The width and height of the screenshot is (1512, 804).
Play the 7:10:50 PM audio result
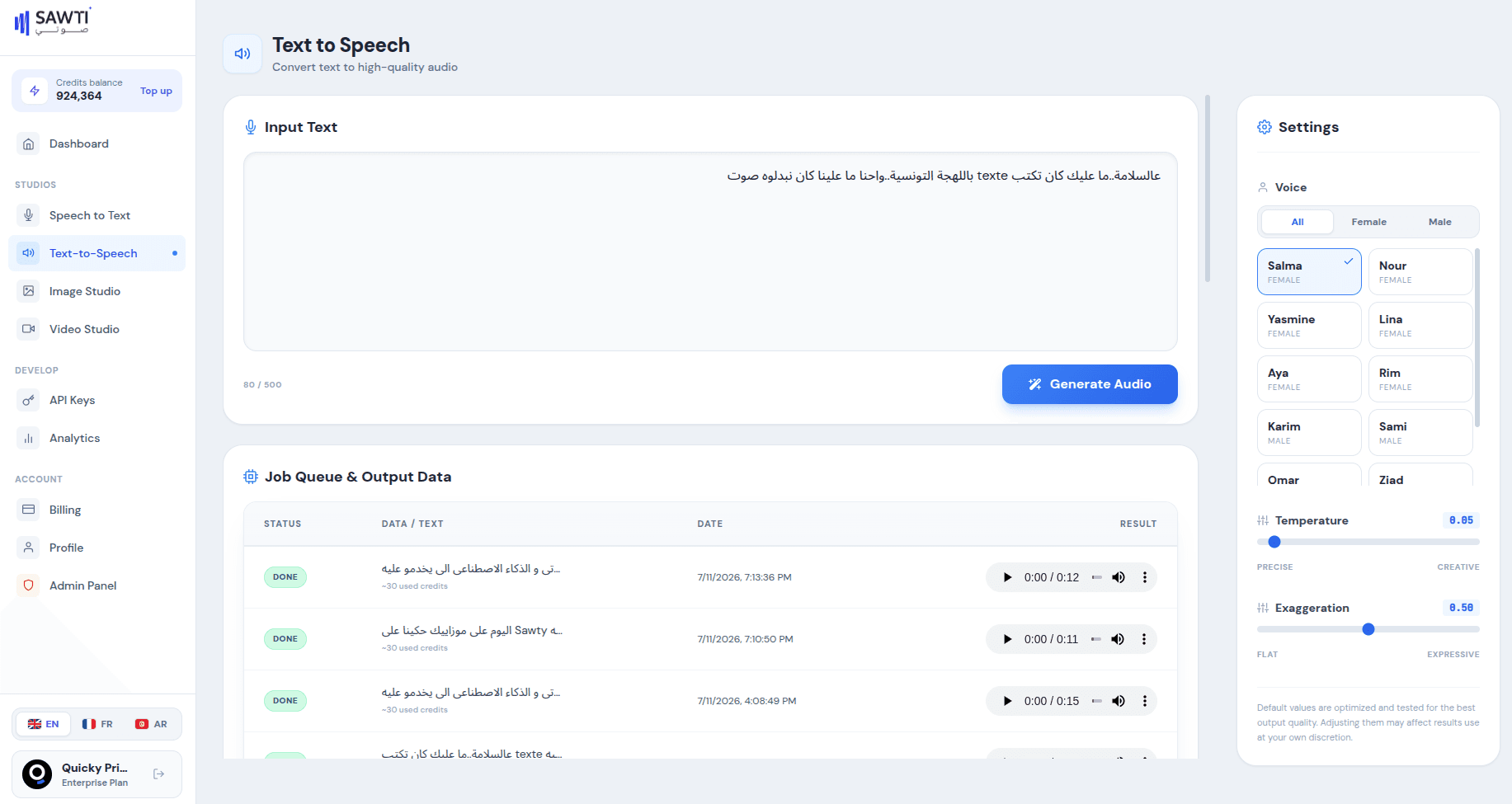[x=1007, y=639]
